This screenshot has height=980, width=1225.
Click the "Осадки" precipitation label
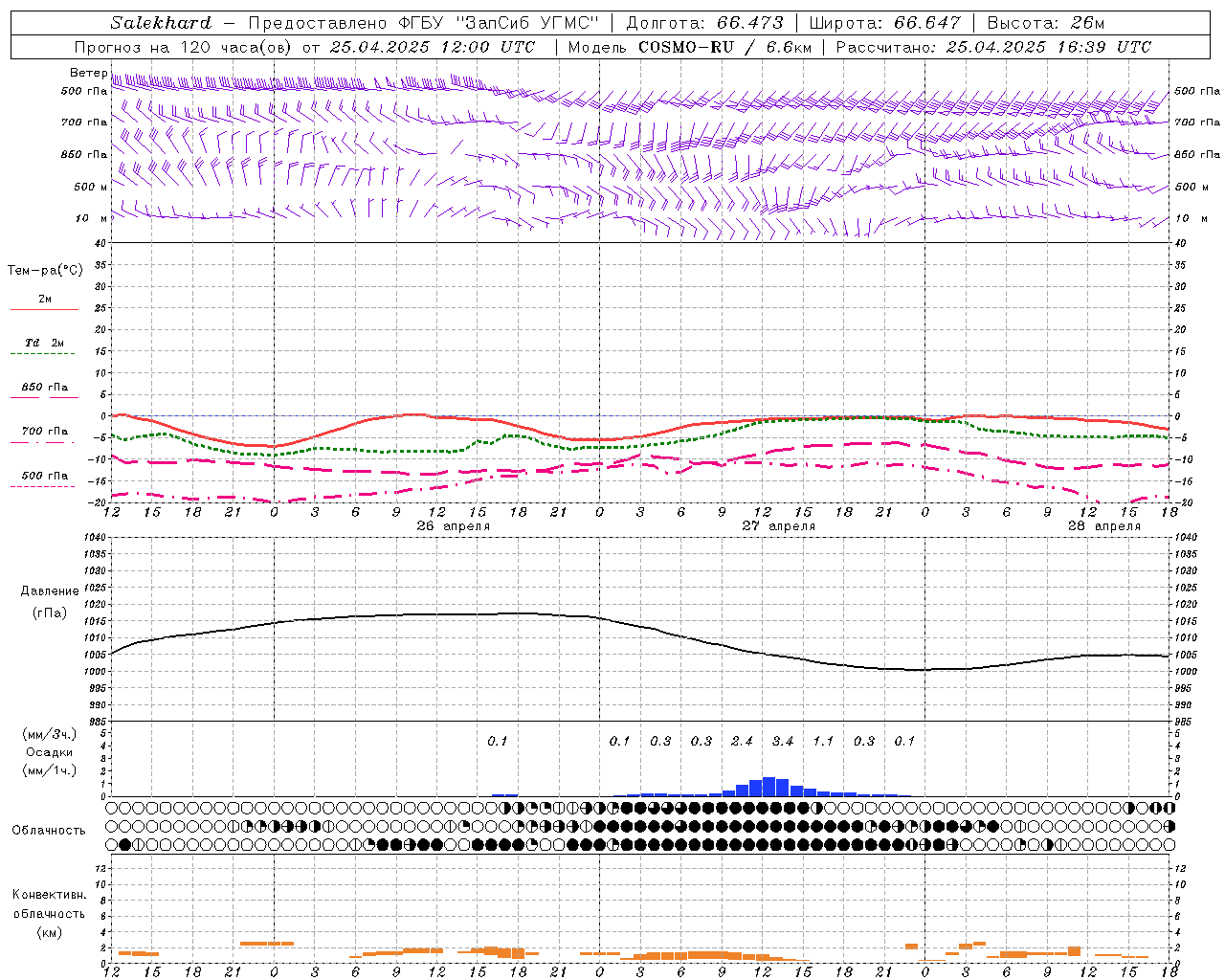point(50,752)
